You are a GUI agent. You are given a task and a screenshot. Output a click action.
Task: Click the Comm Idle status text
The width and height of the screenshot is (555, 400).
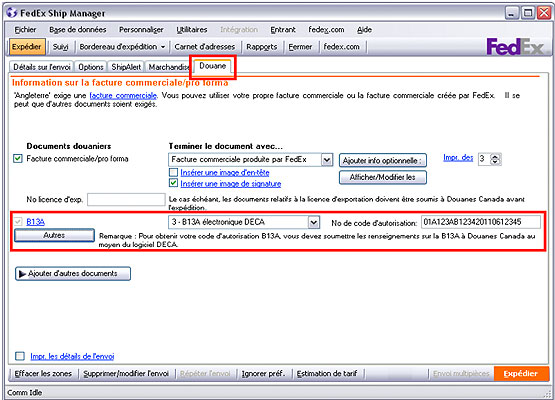coord(24,392)
